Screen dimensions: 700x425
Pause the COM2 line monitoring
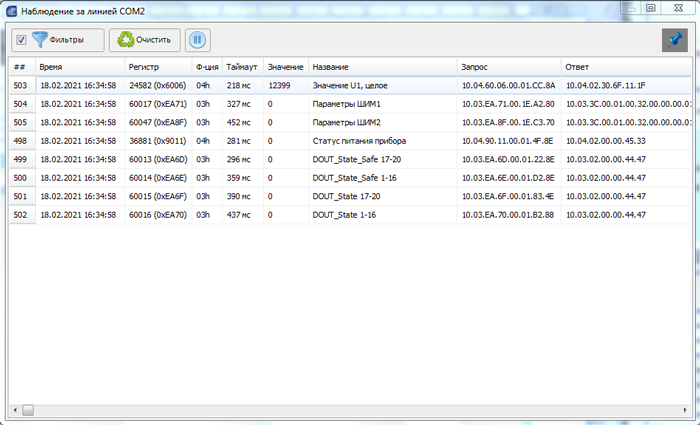(x=198, y=41)
